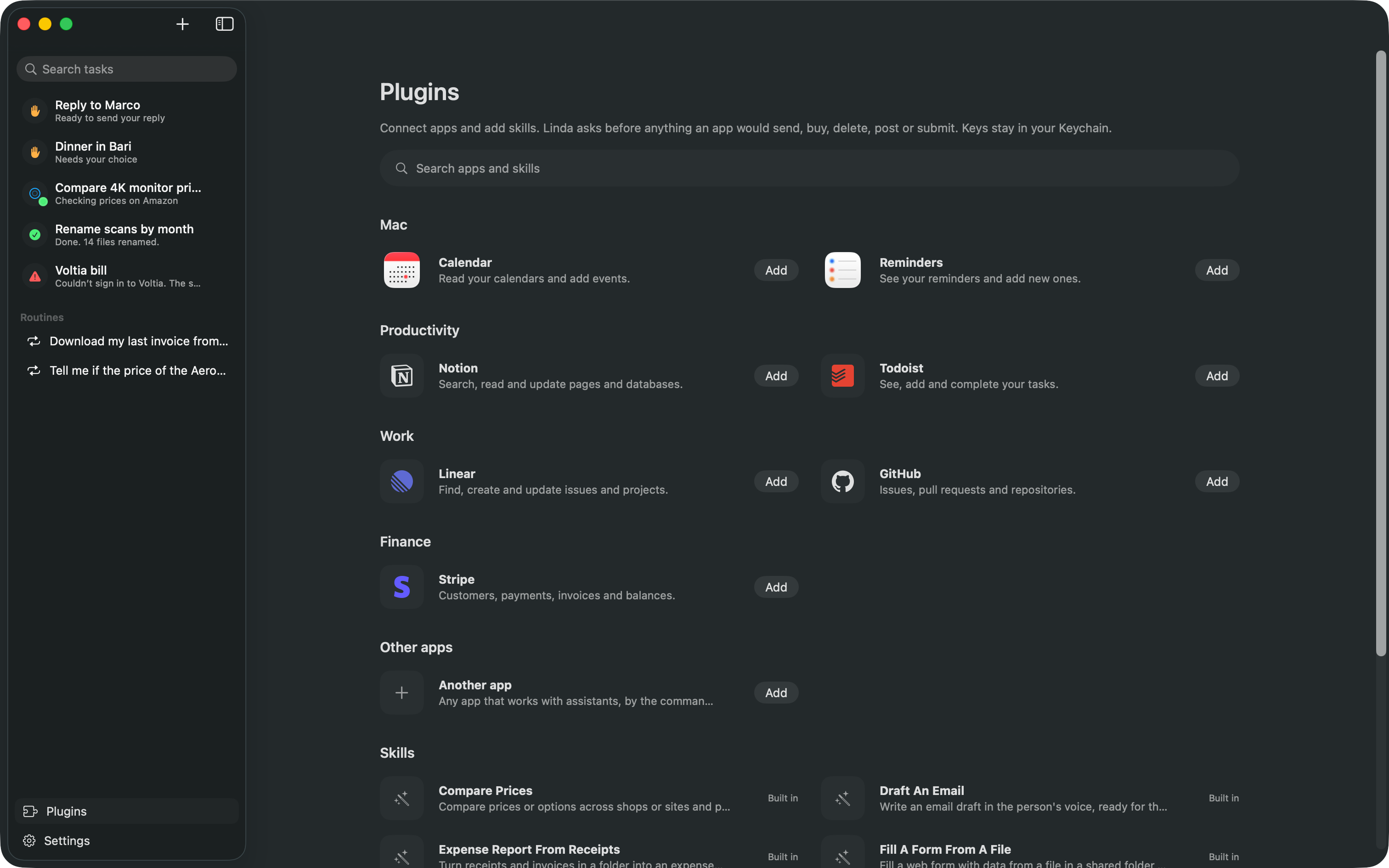
Task: Click the new task plus icon
Action: tap(182, 24)
